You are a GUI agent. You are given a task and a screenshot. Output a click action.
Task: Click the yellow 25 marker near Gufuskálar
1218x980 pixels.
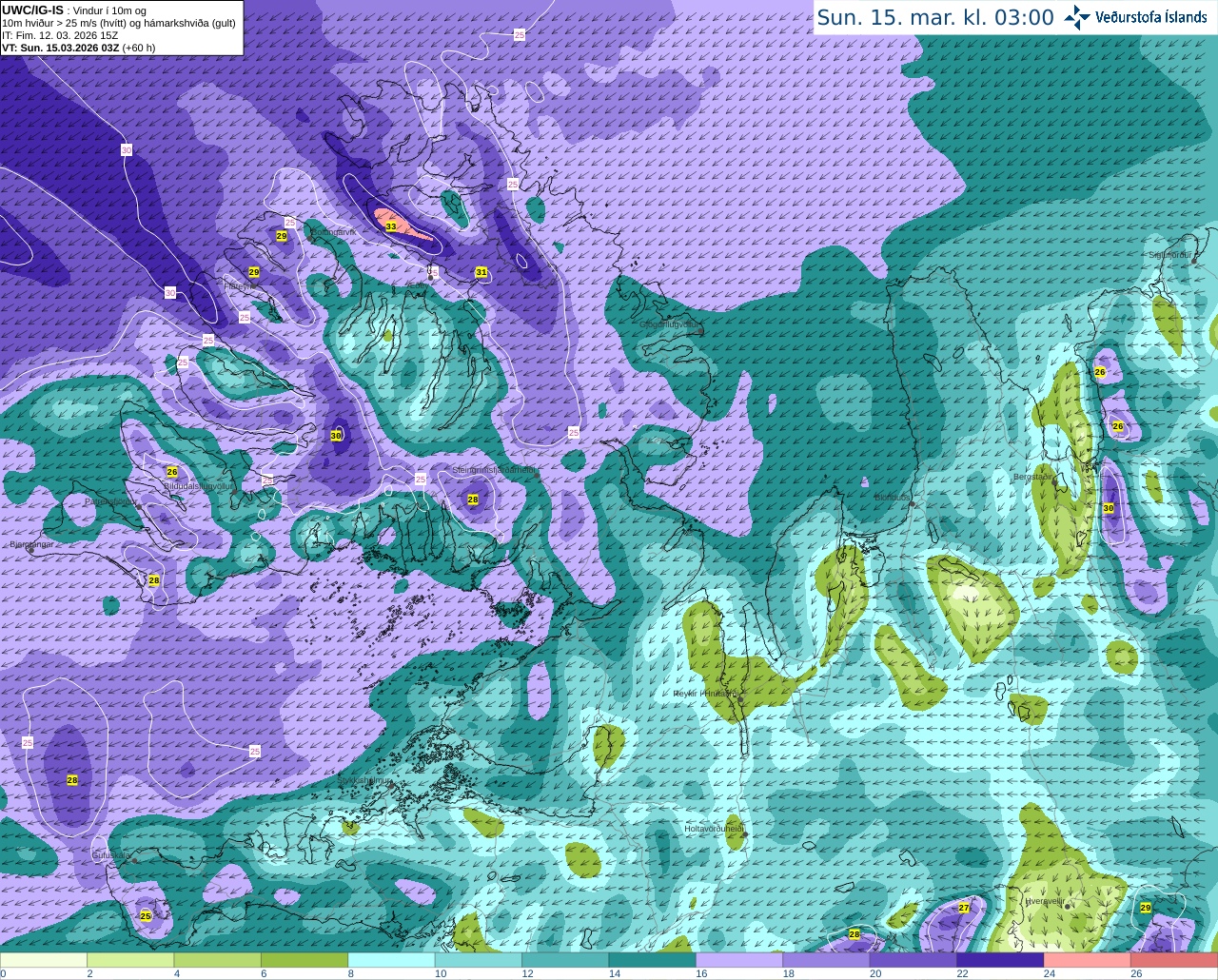pos(146,916)
